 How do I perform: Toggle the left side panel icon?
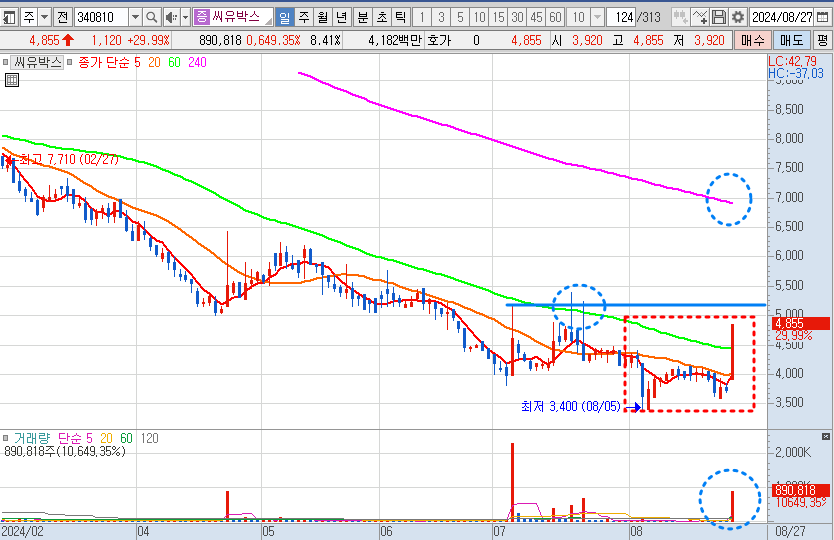(9, 18)
